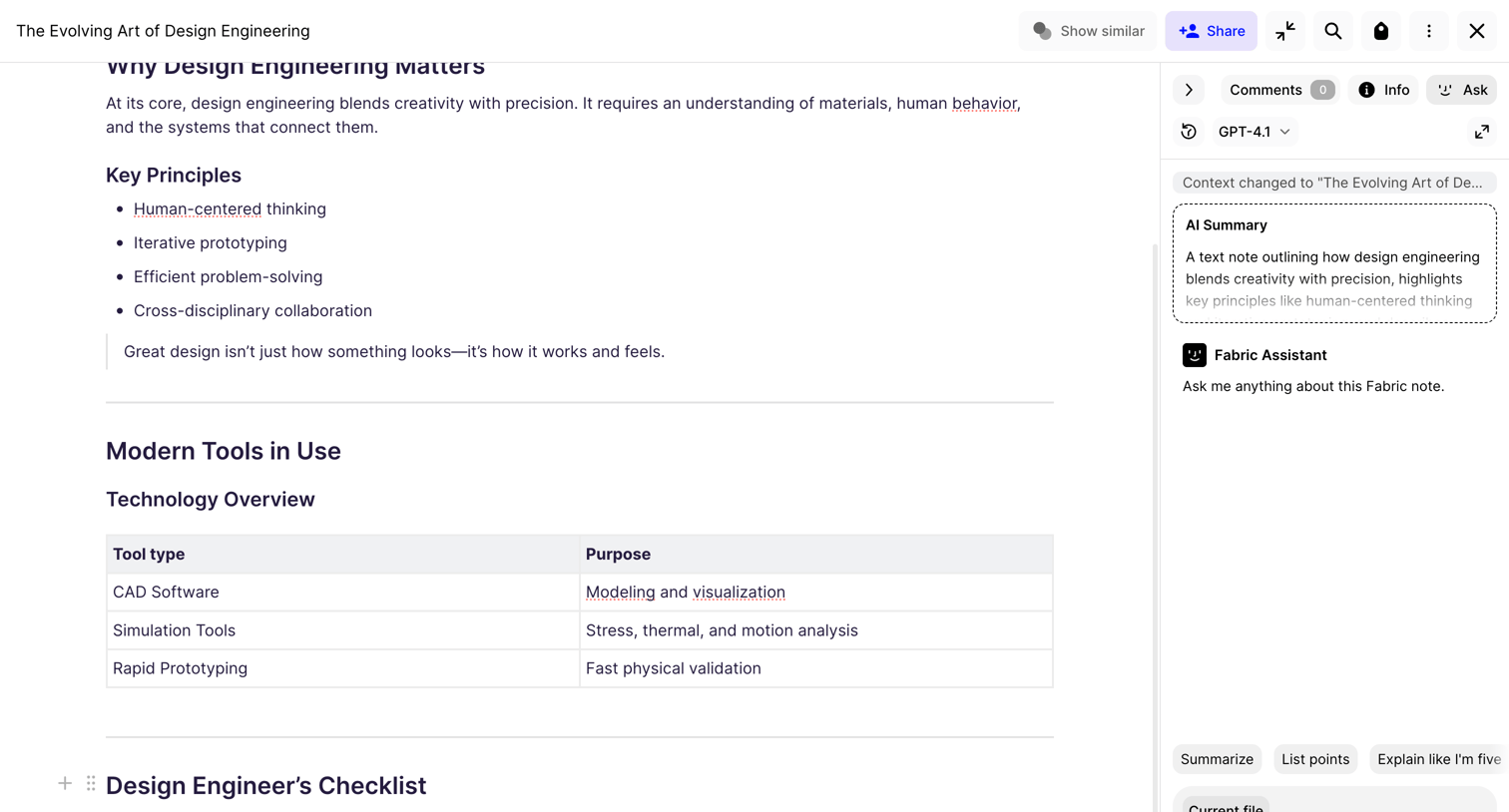Click the Purpose table header
The image size is (1509, 812).
[x=816, y=555]
